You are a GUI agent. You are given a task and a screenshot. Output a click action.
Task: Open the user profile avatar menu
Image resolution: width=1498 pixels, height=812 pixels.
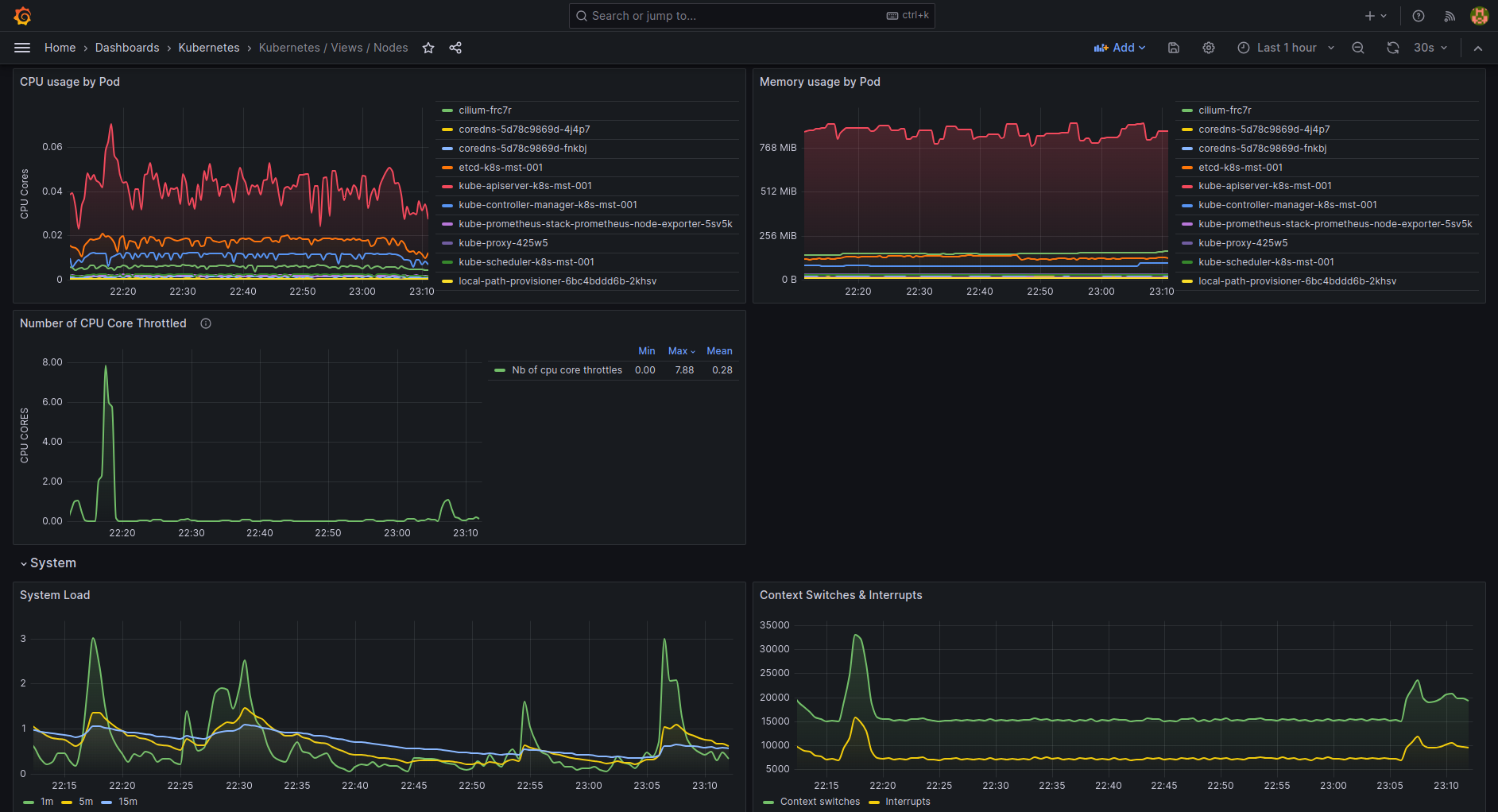tap(1479, 15)
